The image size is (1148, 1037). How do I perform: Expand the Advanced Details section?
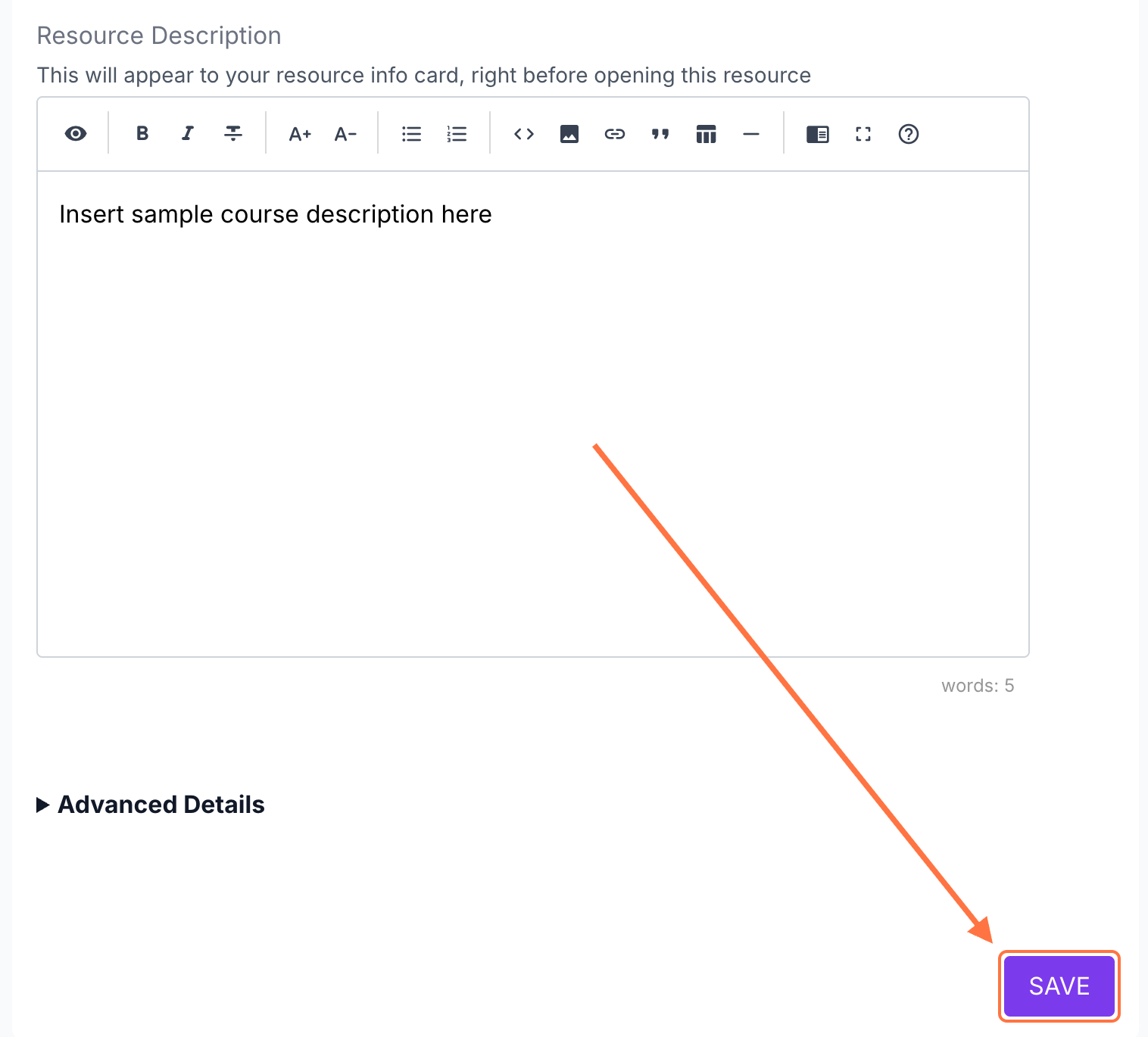[x=151, y=805]
